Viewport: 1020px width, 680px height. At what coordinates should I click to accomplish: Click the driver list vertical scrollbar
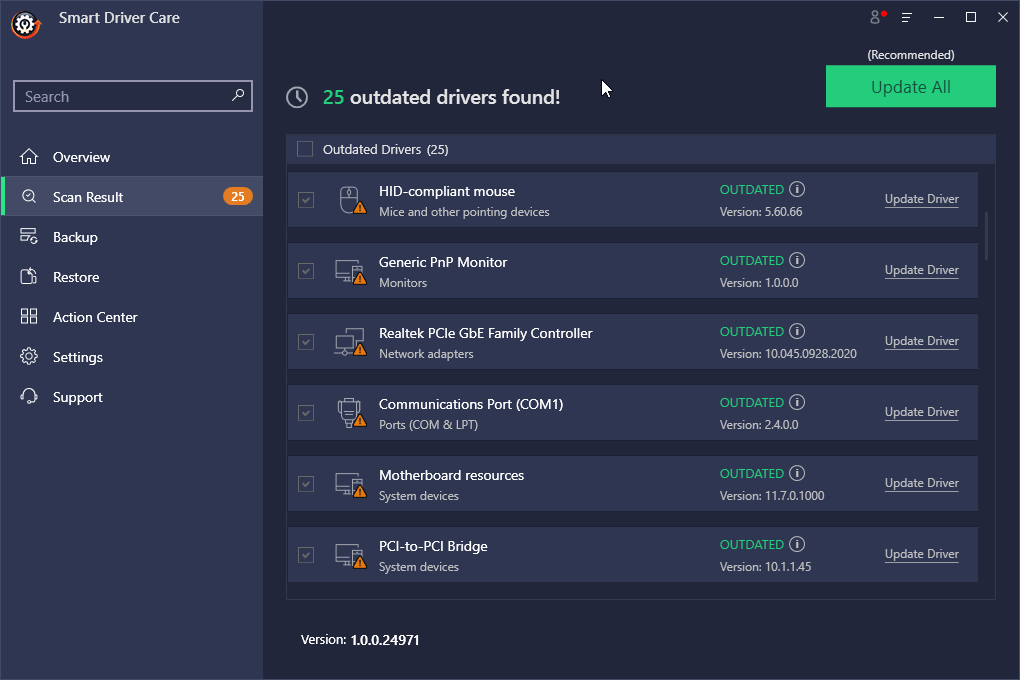tap(986, 235)
